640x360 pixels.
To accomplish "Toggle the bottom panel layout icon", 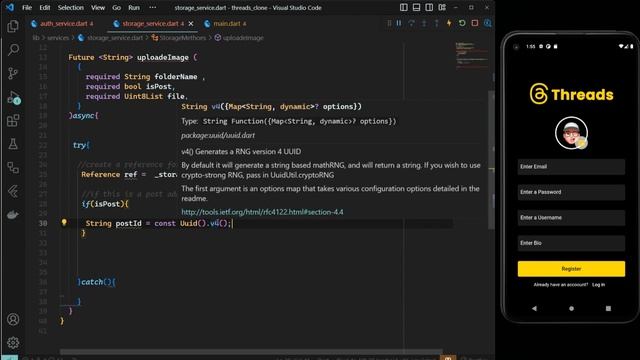I will point(416,7).
